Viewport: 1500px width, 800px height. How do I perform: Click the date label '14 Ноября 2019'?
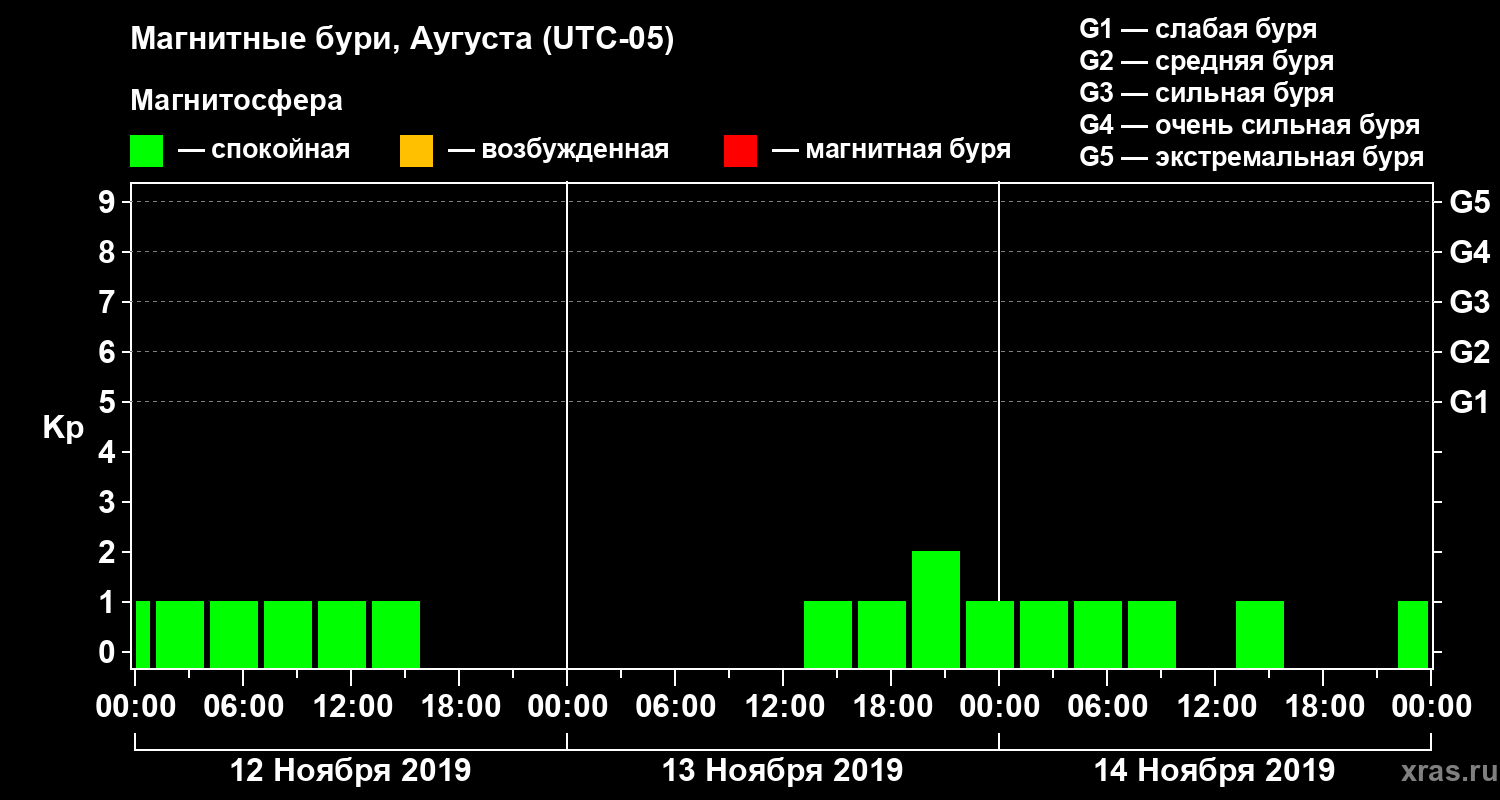[x=1214, y=771]
